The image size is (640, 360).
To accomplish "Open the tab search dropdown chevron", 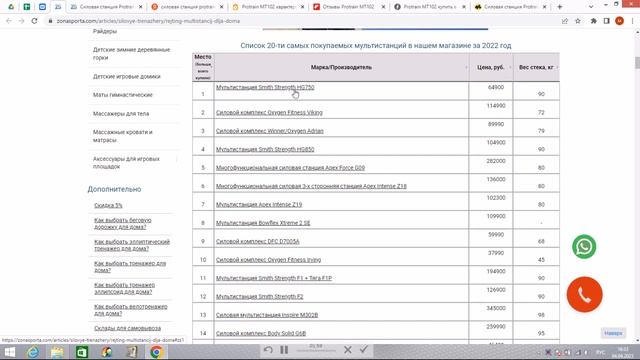I will pyautogui.click(x=591, y=7).
